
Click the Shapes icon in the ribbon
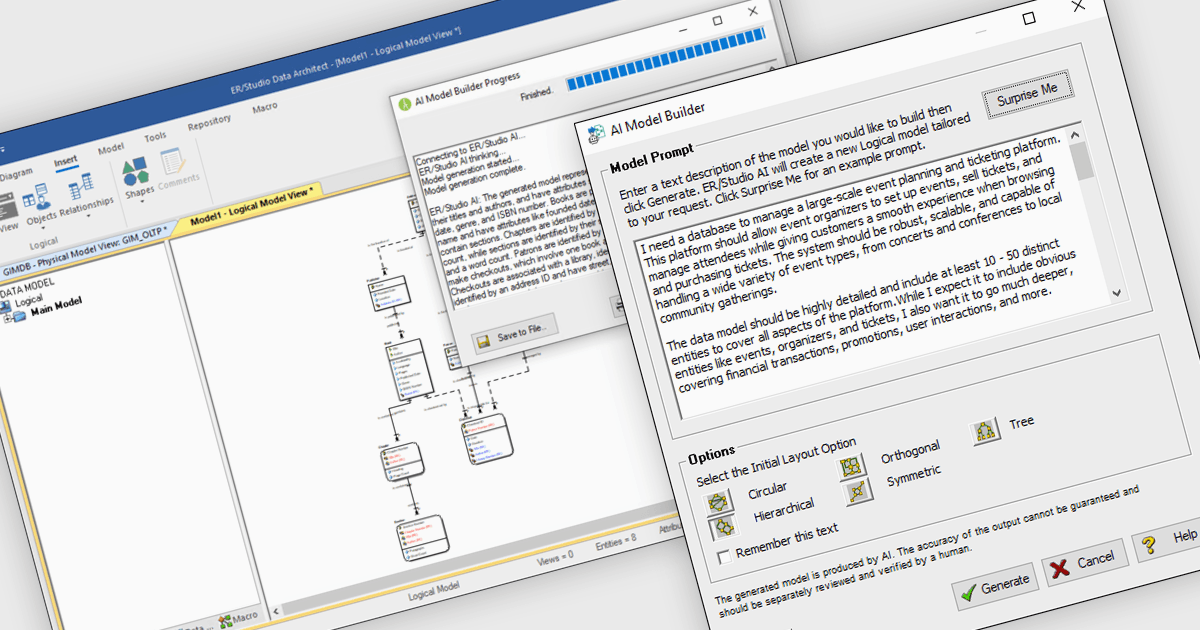138,173
